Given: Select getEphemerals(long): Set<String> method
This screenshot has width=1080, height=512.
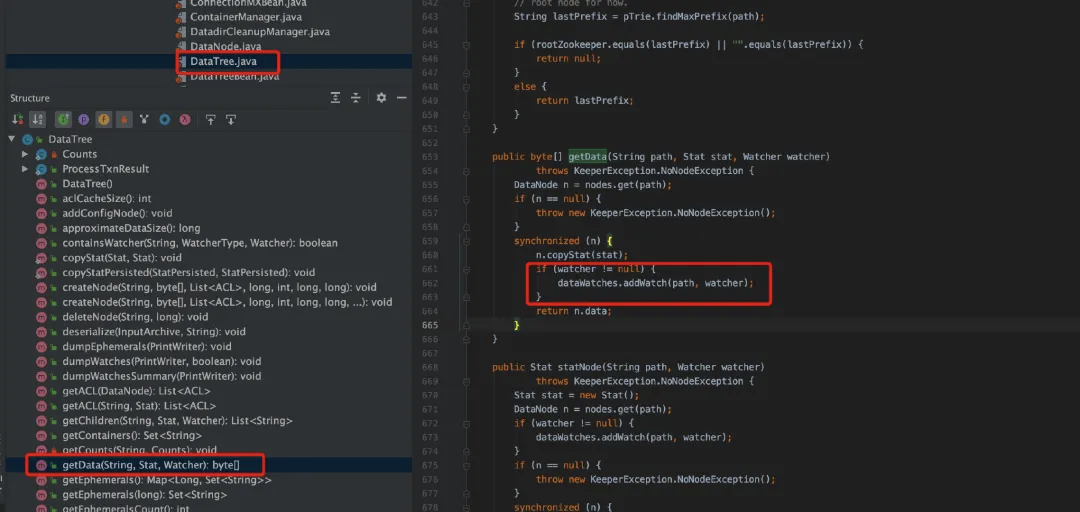Looking at the screenshot, I should [145, 495].
